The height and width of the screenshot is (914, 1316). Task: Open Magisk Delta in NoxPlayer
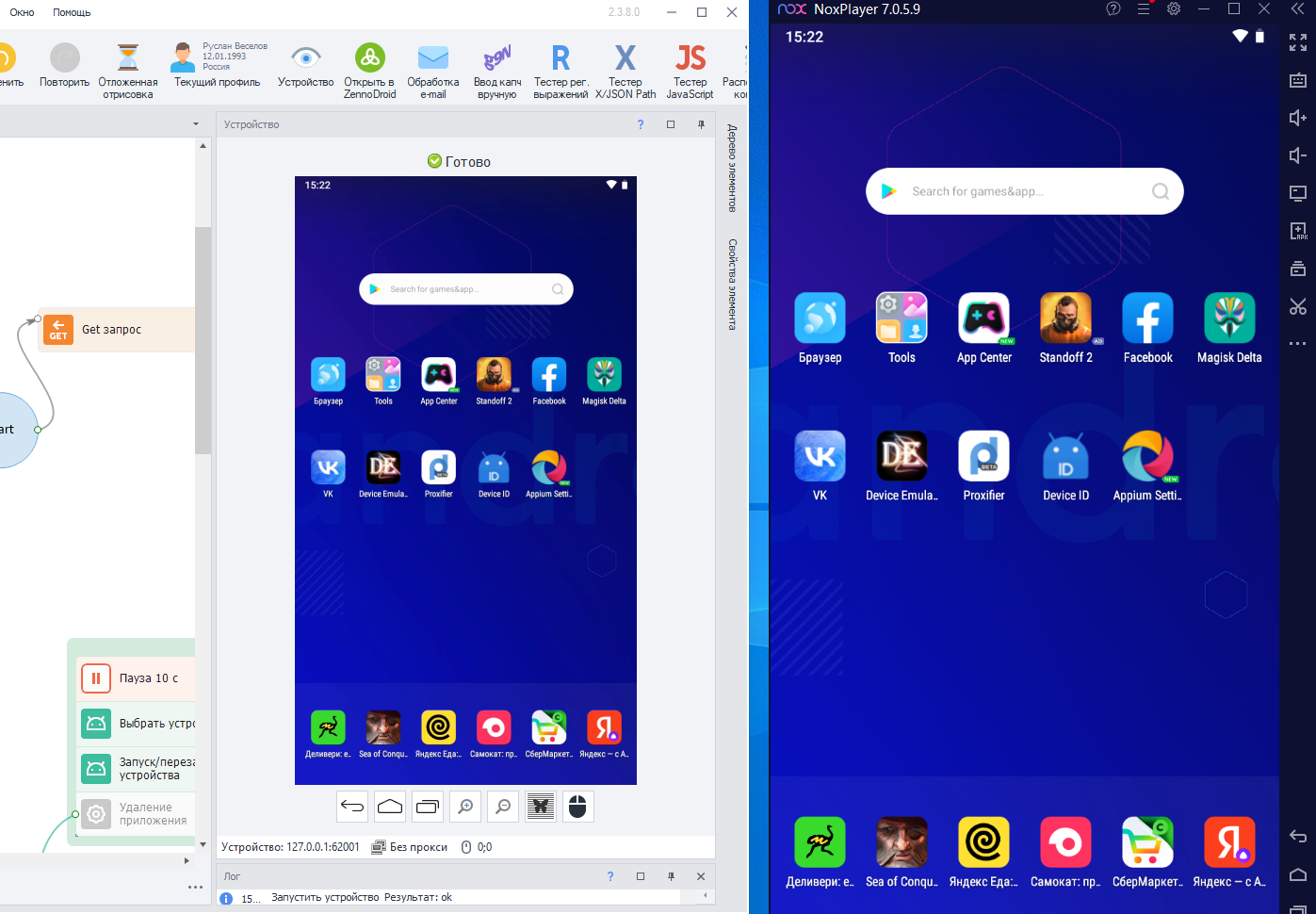pos(1229,328)
